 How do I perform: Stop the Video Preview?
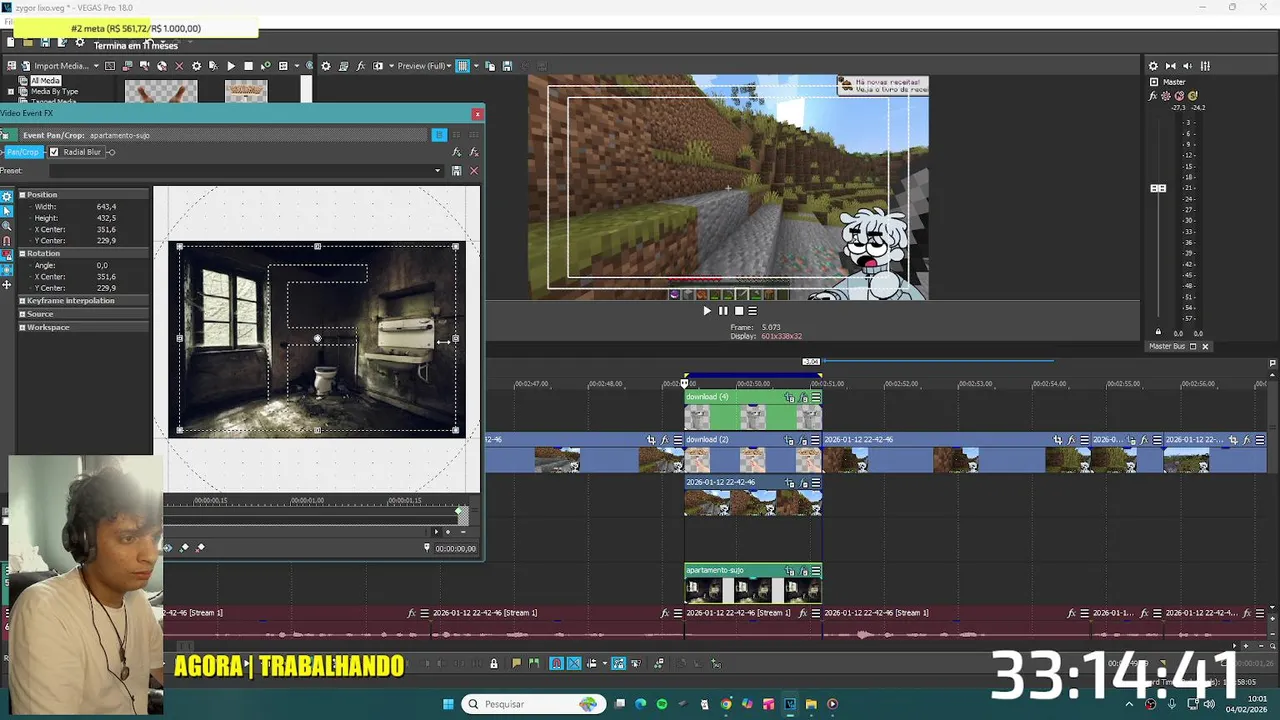tap(739, 310)
